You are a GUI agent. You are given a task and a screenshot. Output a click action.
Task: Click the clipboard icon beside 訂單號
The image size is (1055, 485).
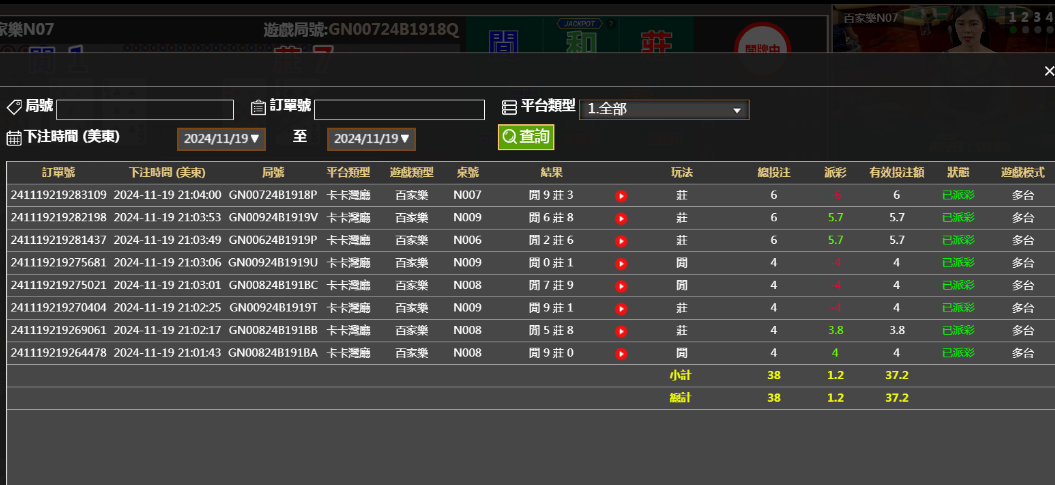258,107
